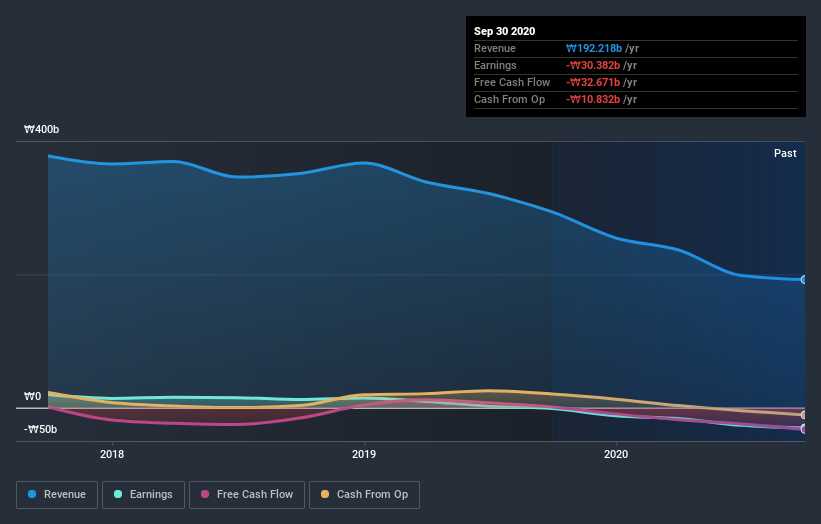This screenshot has height=524, width=821.
Task: Click the Past label in chart
Action: (x=785, y=153)
